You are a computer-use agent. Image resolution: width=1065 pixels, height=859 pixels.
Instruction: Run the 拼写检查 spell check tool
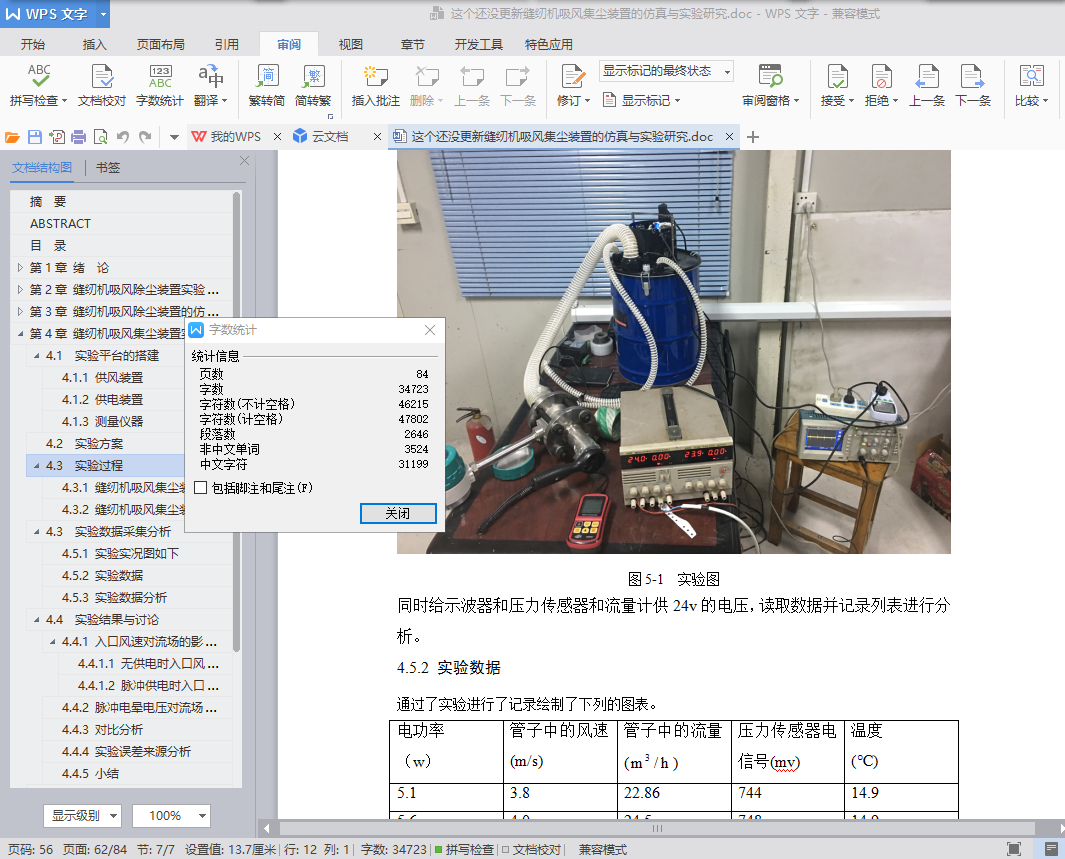(x=39, y=86)
